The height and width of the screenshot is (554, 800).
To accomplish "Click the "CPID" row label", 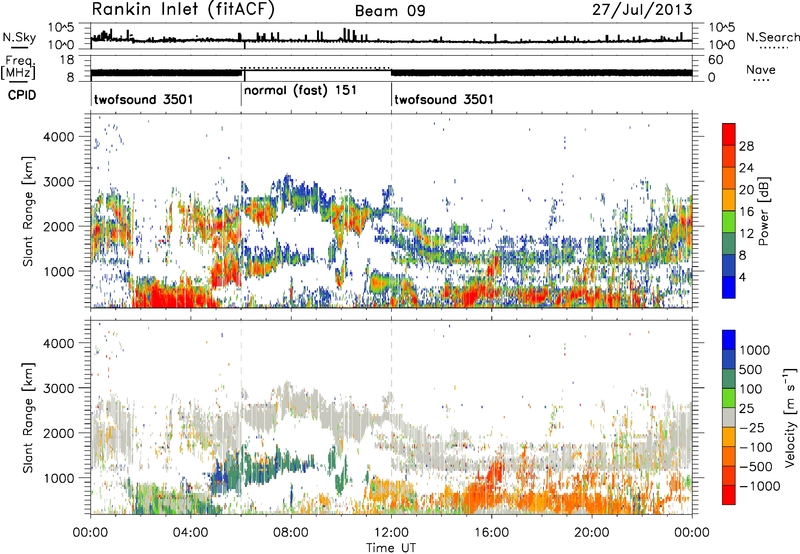I will [x=22, y=95].
